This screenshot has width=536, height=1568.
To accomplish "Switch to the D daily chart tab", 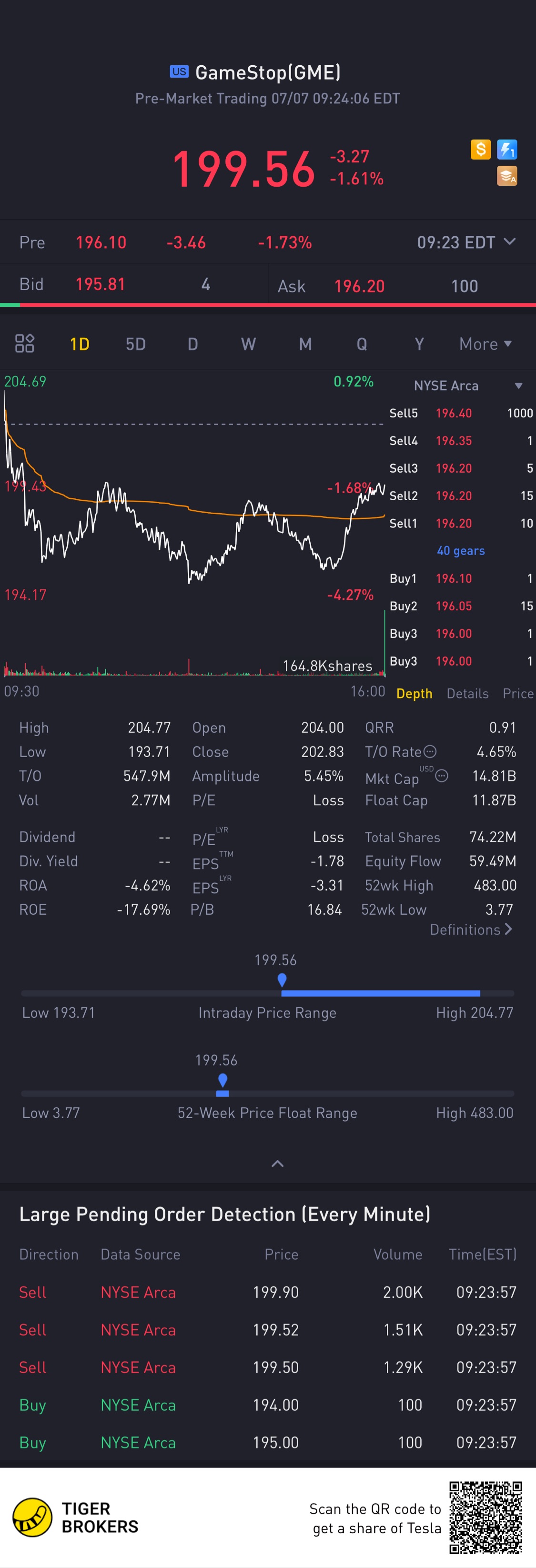I will tap(192, 344).
